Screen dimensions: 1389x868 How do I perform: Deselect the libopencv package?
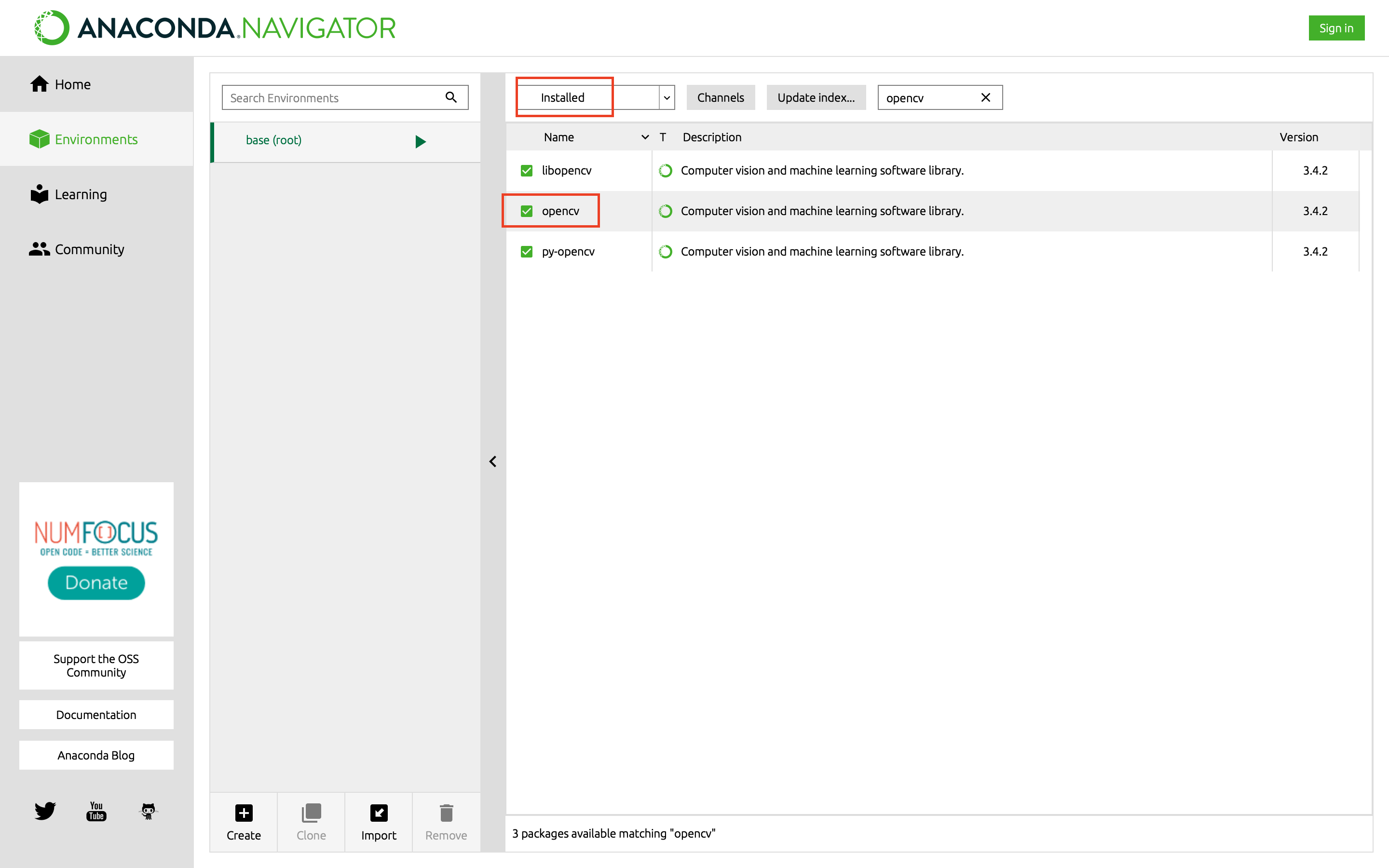pos(526,170)
